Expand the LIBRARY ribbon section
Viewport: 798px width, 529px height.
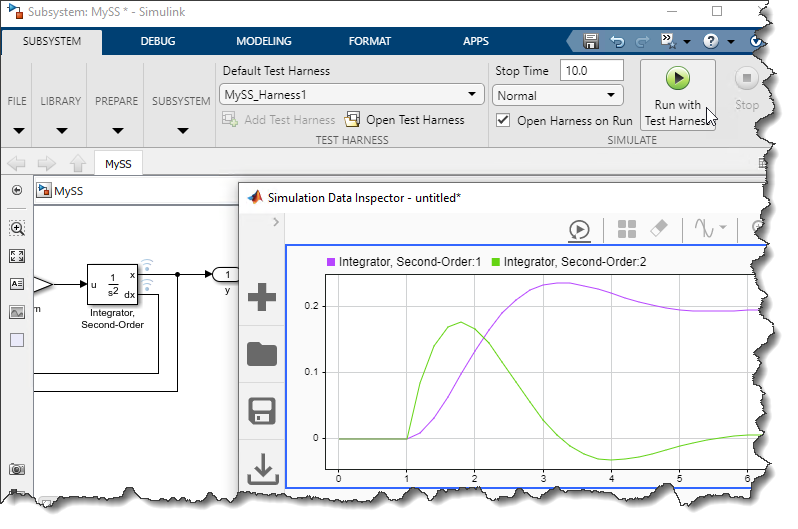61,115
